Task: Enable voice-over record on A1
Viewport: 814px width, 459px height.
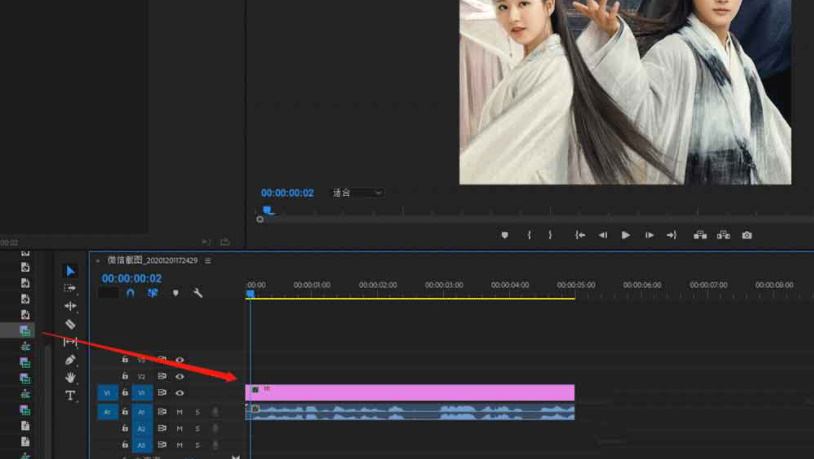Action: 215,412
